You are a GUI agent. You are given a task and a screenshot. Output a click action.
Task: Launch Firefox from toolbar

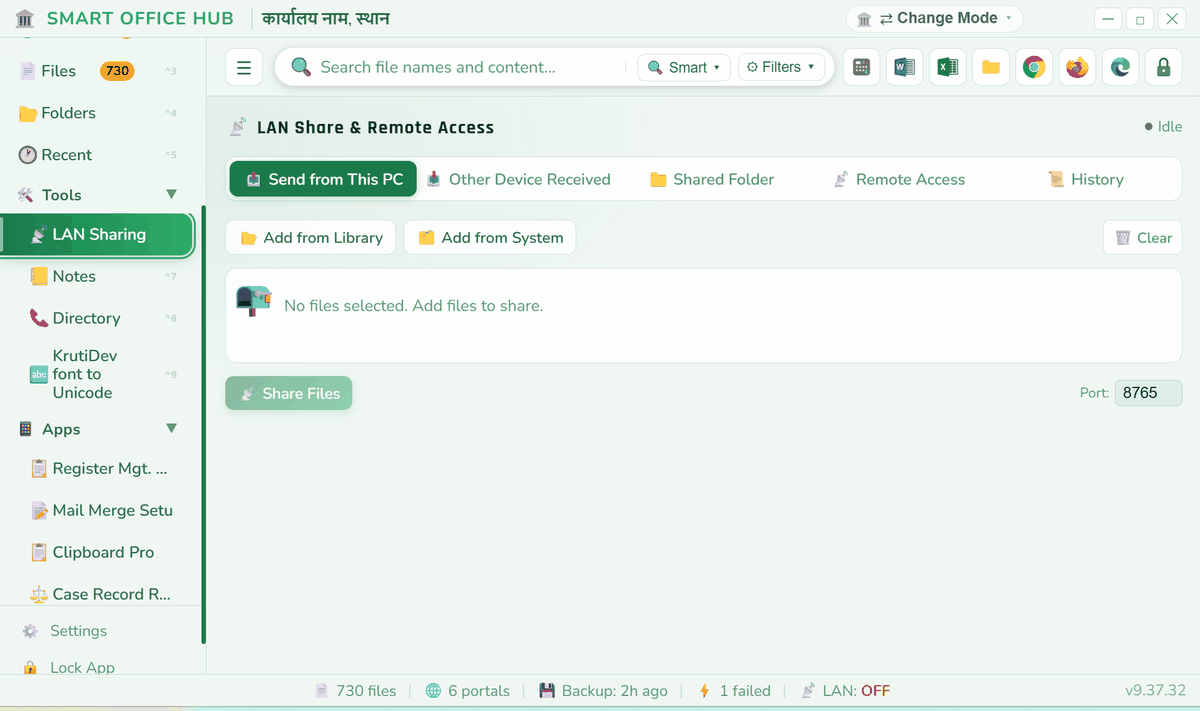coord(1077,67)
